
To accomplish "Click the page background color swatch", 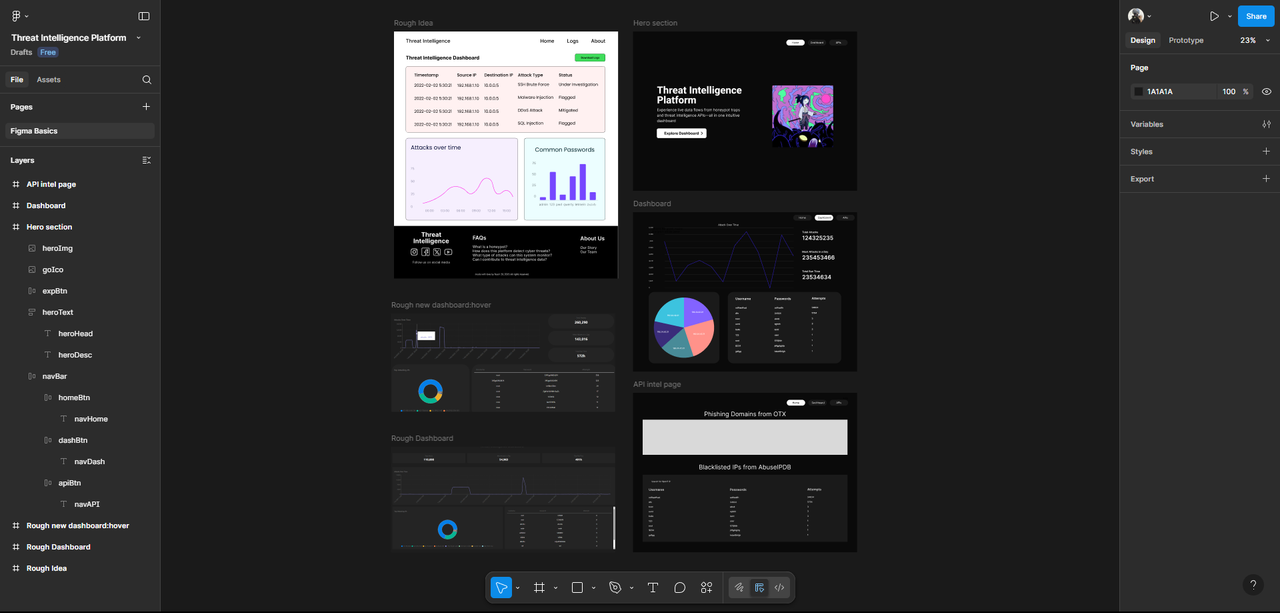I will click(x=1138, y=92).
